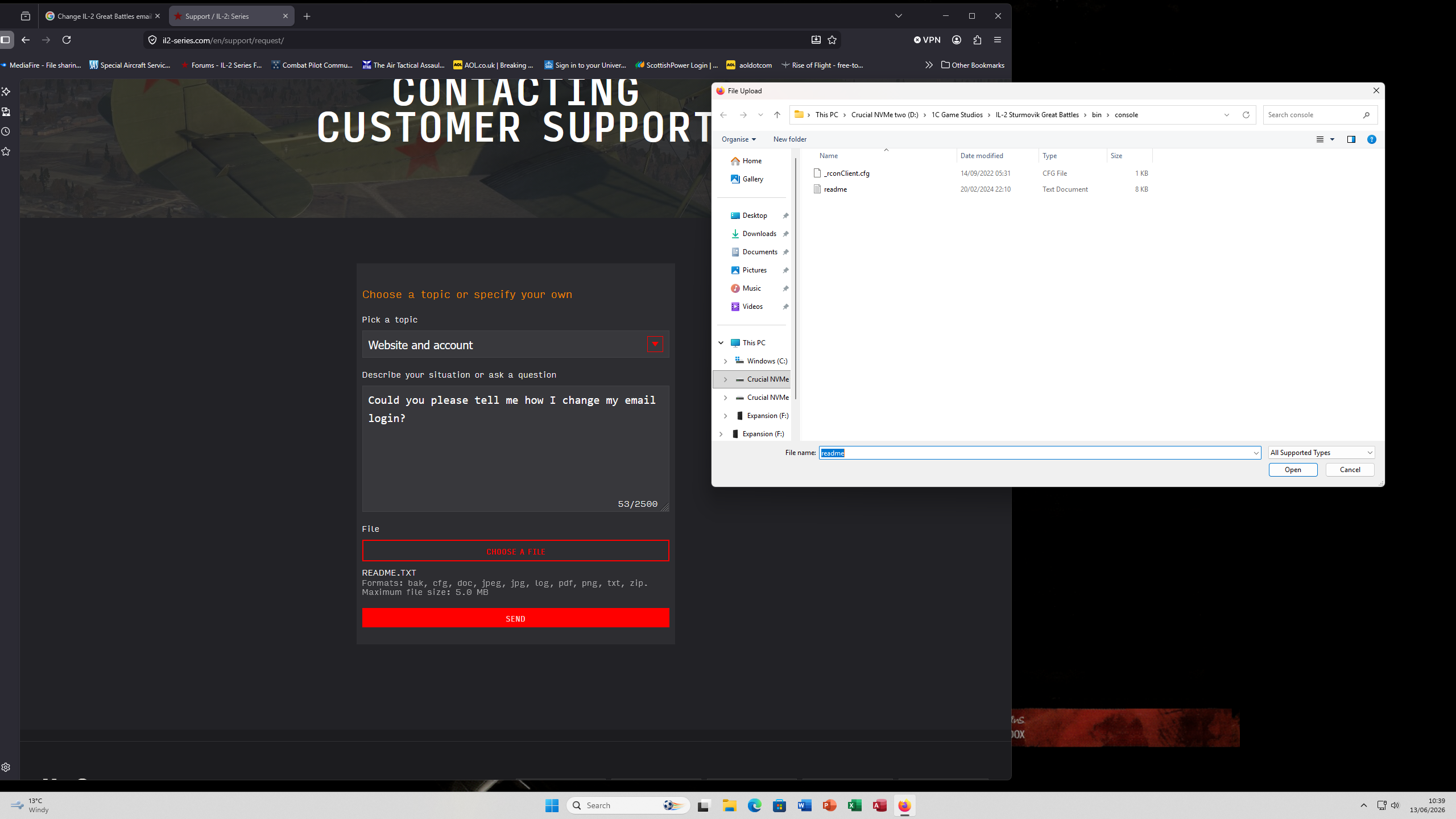Open the All Supported Types filter dropdown
This screenshot has width=1456, height=819.
pyautogui.click(x=1321, y=453)
